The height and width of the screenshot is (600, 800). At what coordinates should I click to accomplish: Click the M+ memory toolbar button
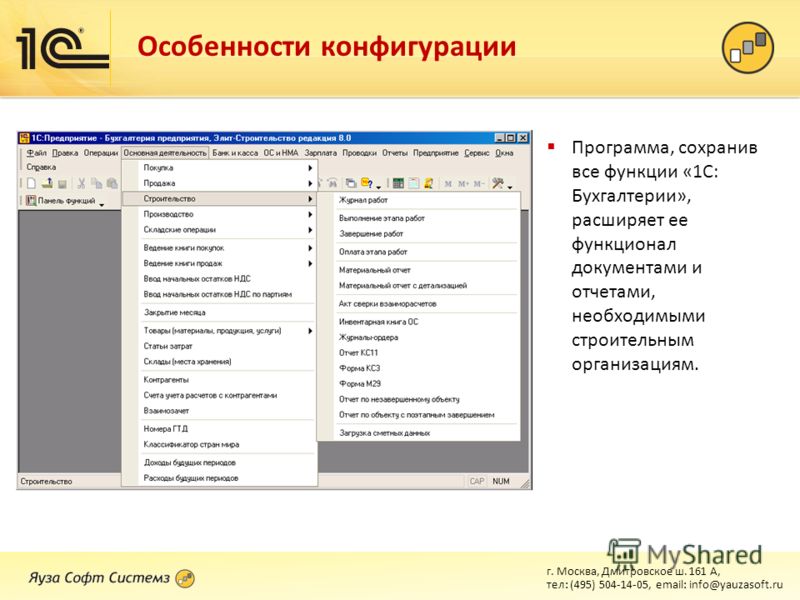click(x=463, y=184)
